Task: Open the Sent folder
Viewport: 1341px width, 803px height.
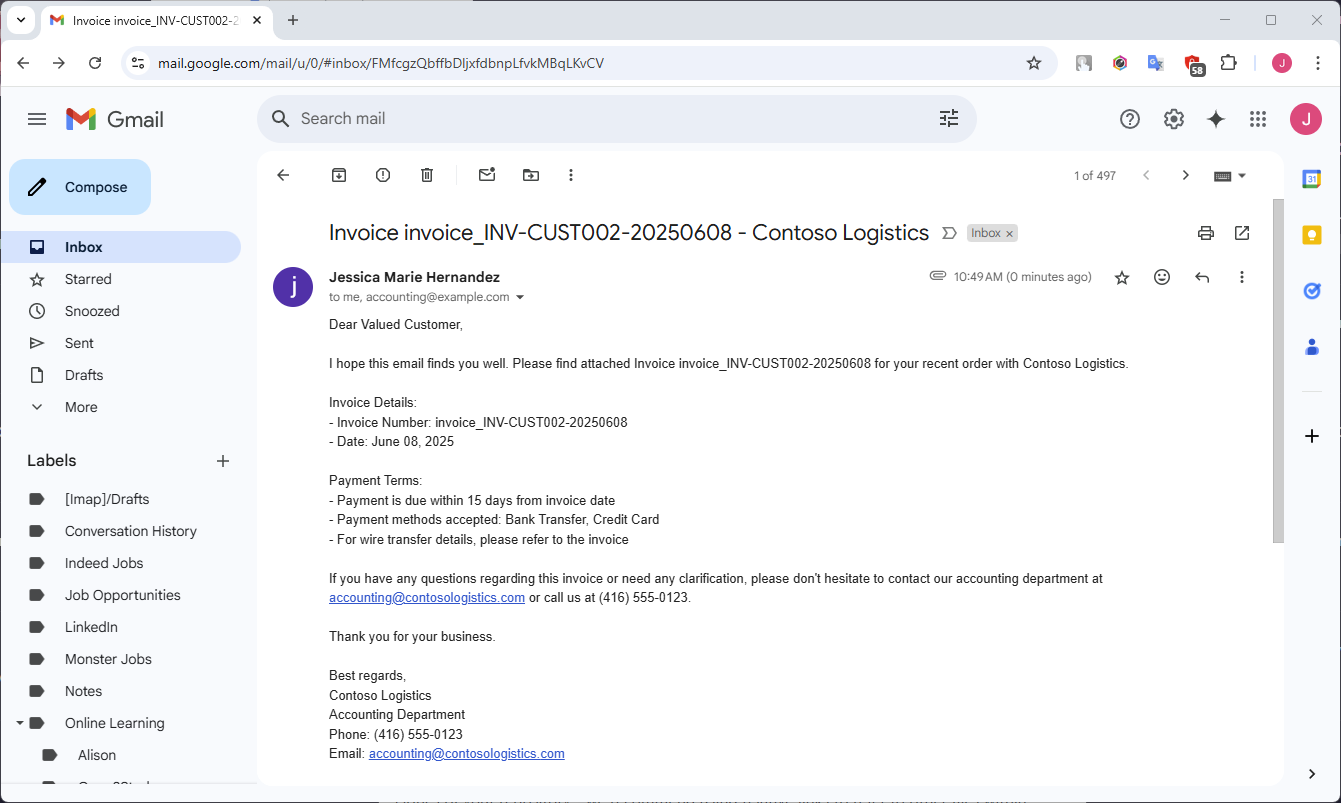Action: pos(79,343)
